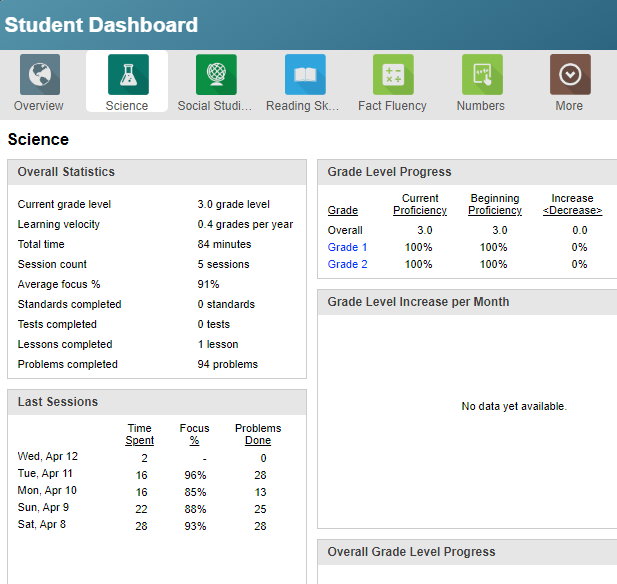Viewport: 617px width, 584px height.
Task: Open the Grade 2 progress link
Action: click(x=348, y=264)
